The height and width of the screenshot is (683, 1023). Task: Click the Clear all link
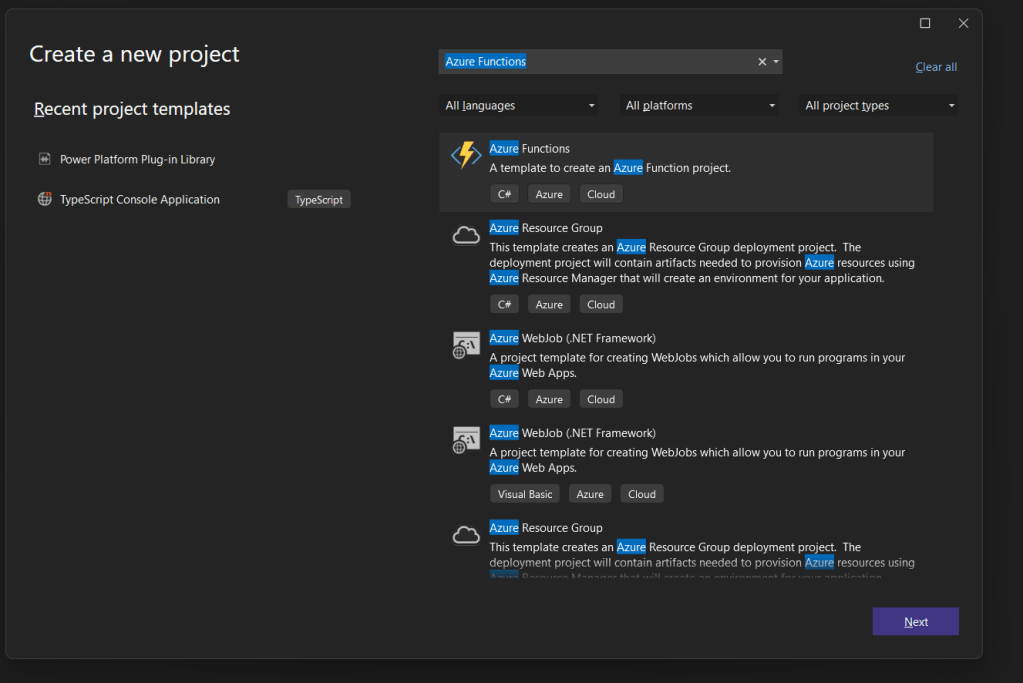point(935,67)
